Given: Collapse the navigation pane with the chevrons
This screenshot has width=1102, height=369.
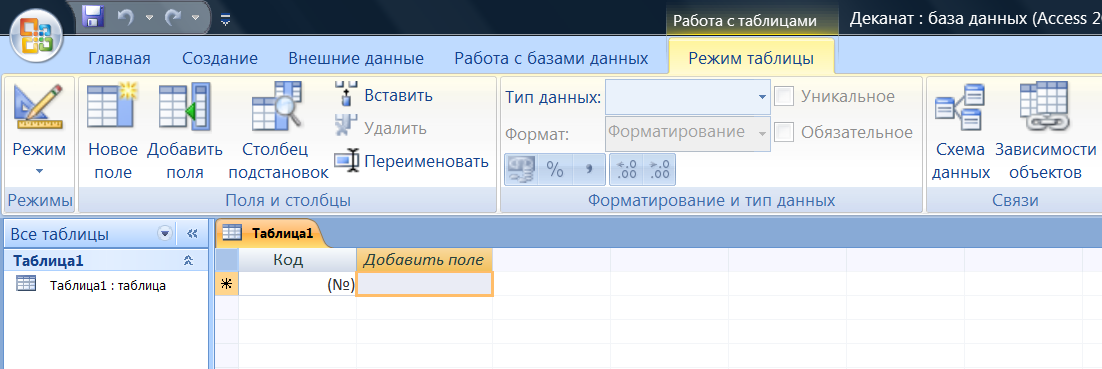Looking at the screenshot, I should pos(192,233).
